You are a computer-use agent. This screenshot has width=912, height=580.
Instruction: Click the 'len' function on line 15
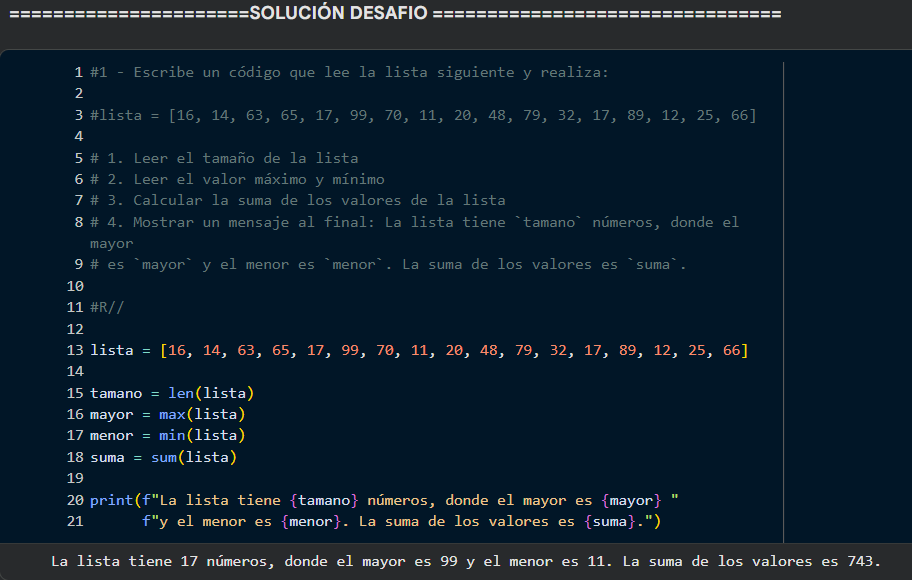coord(181,393)
